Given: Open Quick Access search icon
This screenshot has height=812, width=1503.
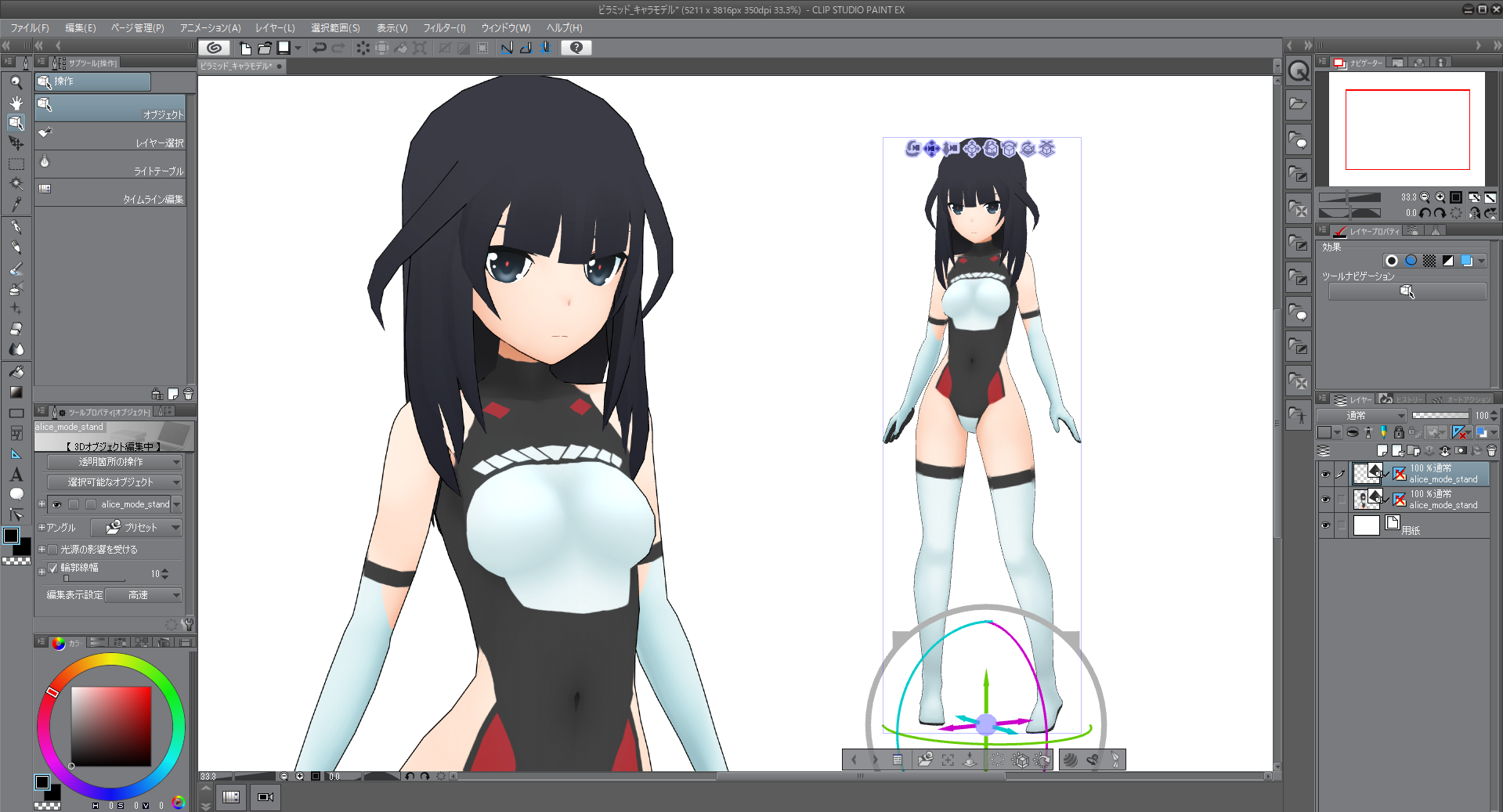Looking at the screenshot, I should tap(1299, 71).
